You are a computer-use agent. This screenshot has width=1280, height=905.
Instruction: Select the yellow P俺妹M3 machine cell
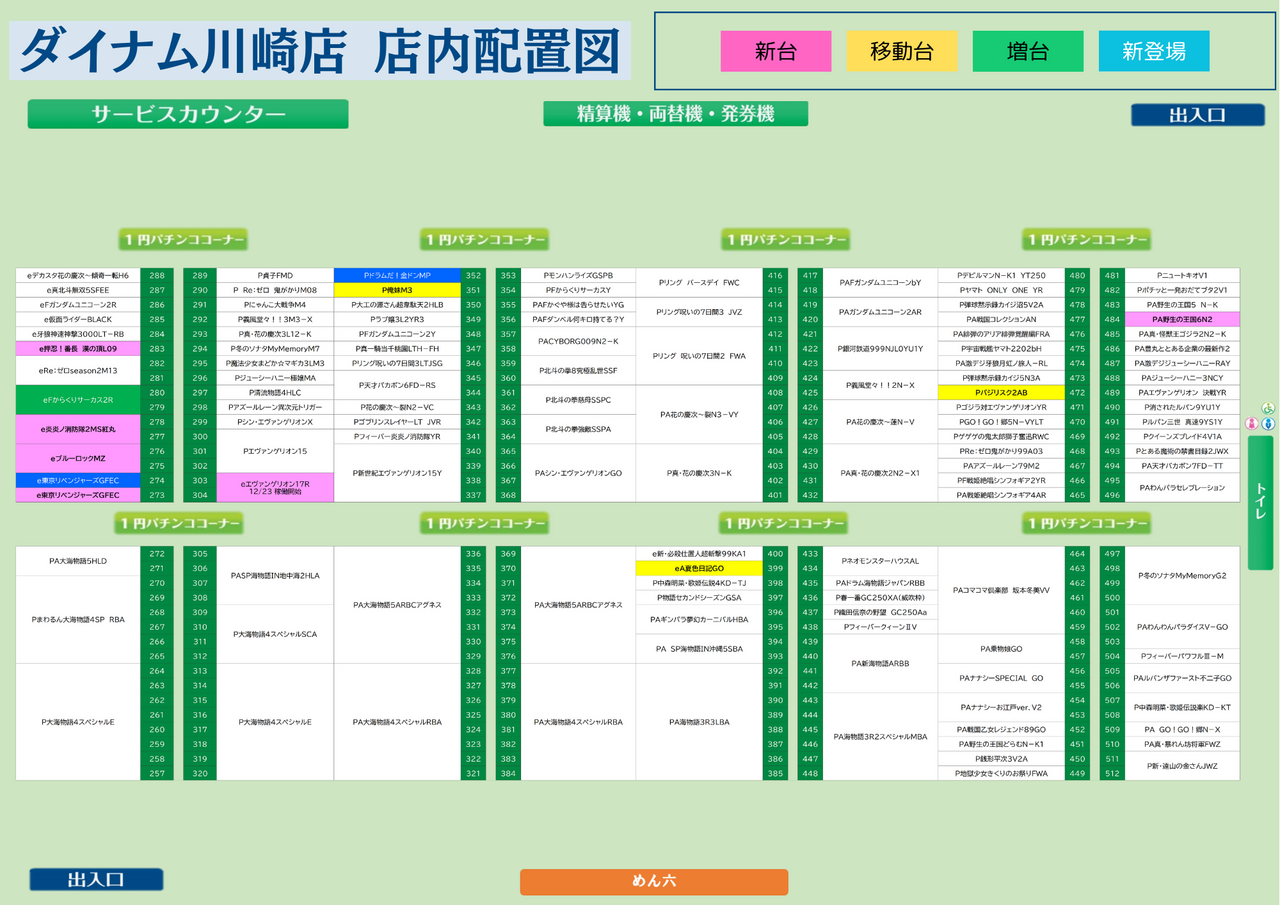(397, 290)
